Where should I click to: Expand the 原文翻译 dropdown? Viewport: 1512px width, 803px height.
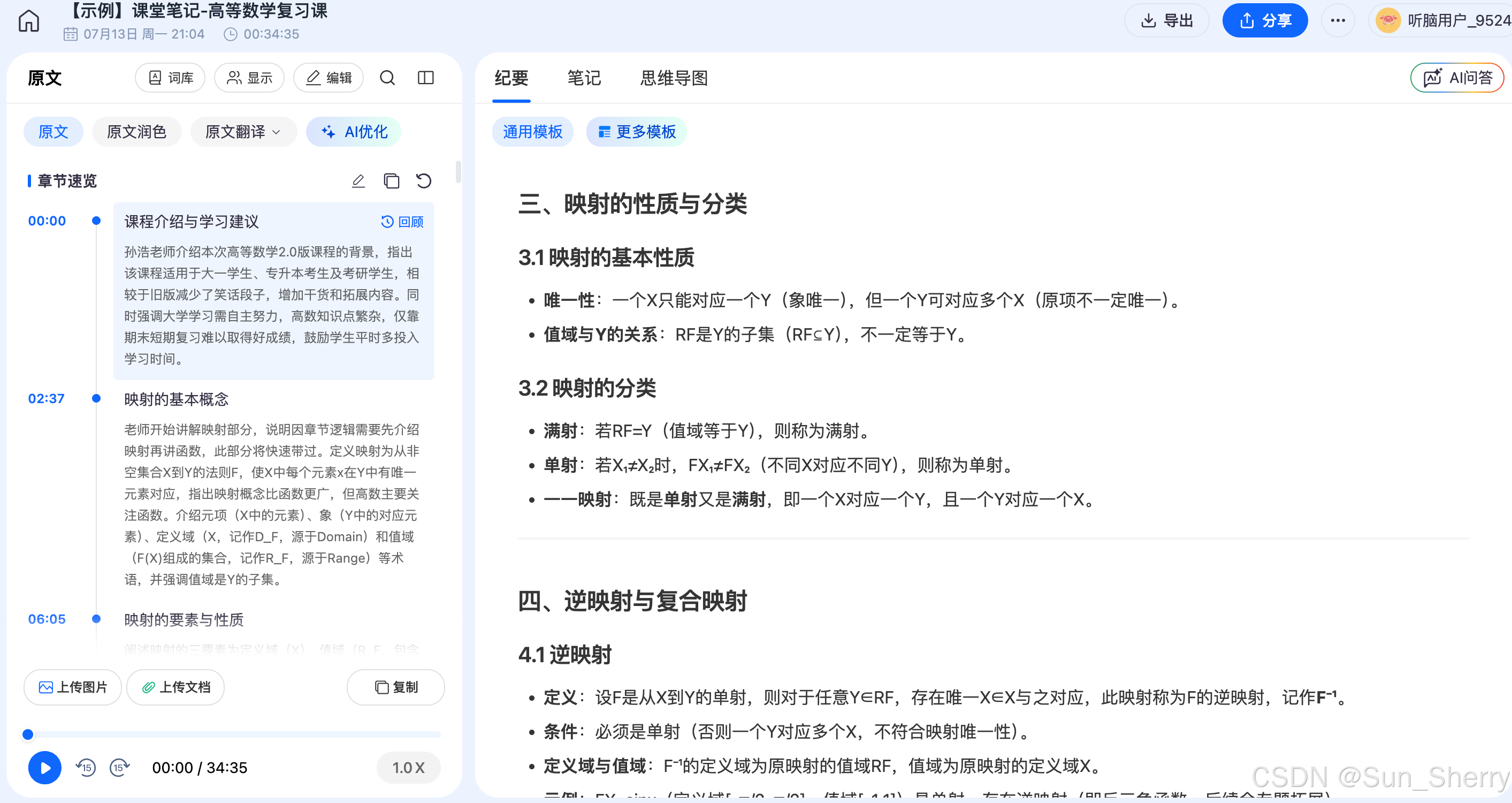[x=243, y=132]
